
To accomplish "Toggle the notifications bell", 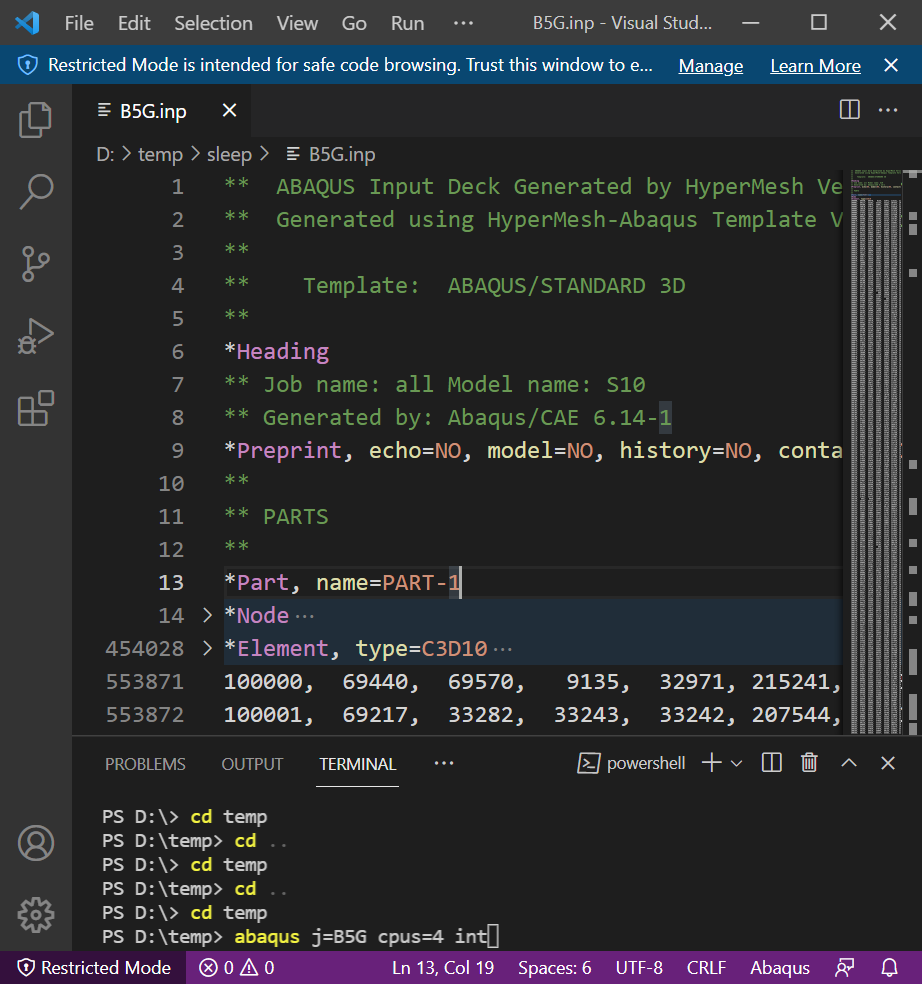I will 889,967.
